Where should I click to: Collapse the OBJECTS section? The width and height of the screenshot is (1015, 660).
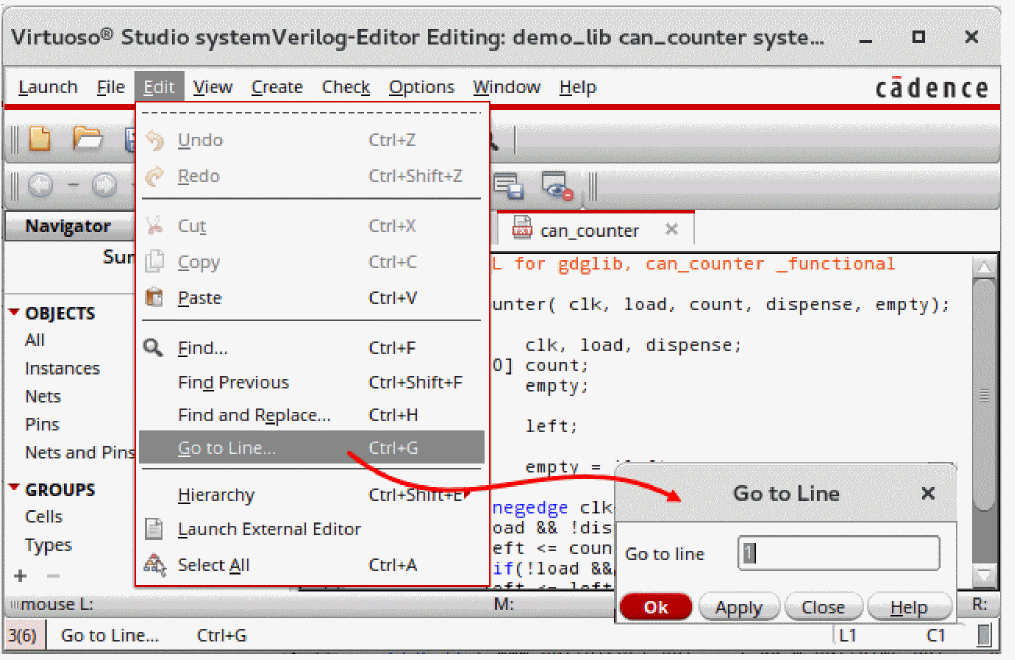coord(14,312)
